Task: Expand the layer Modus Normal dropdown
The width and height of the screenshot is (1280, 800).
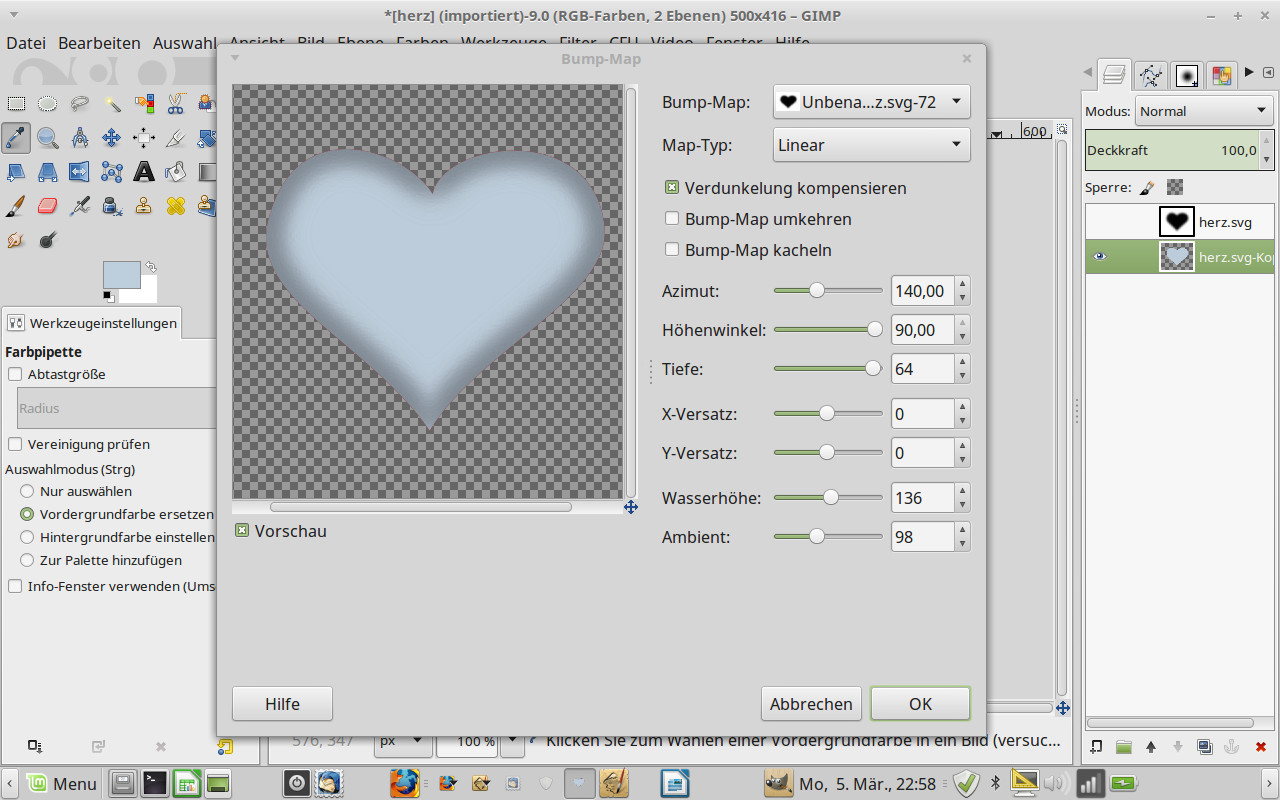Action: point(1203,111)
